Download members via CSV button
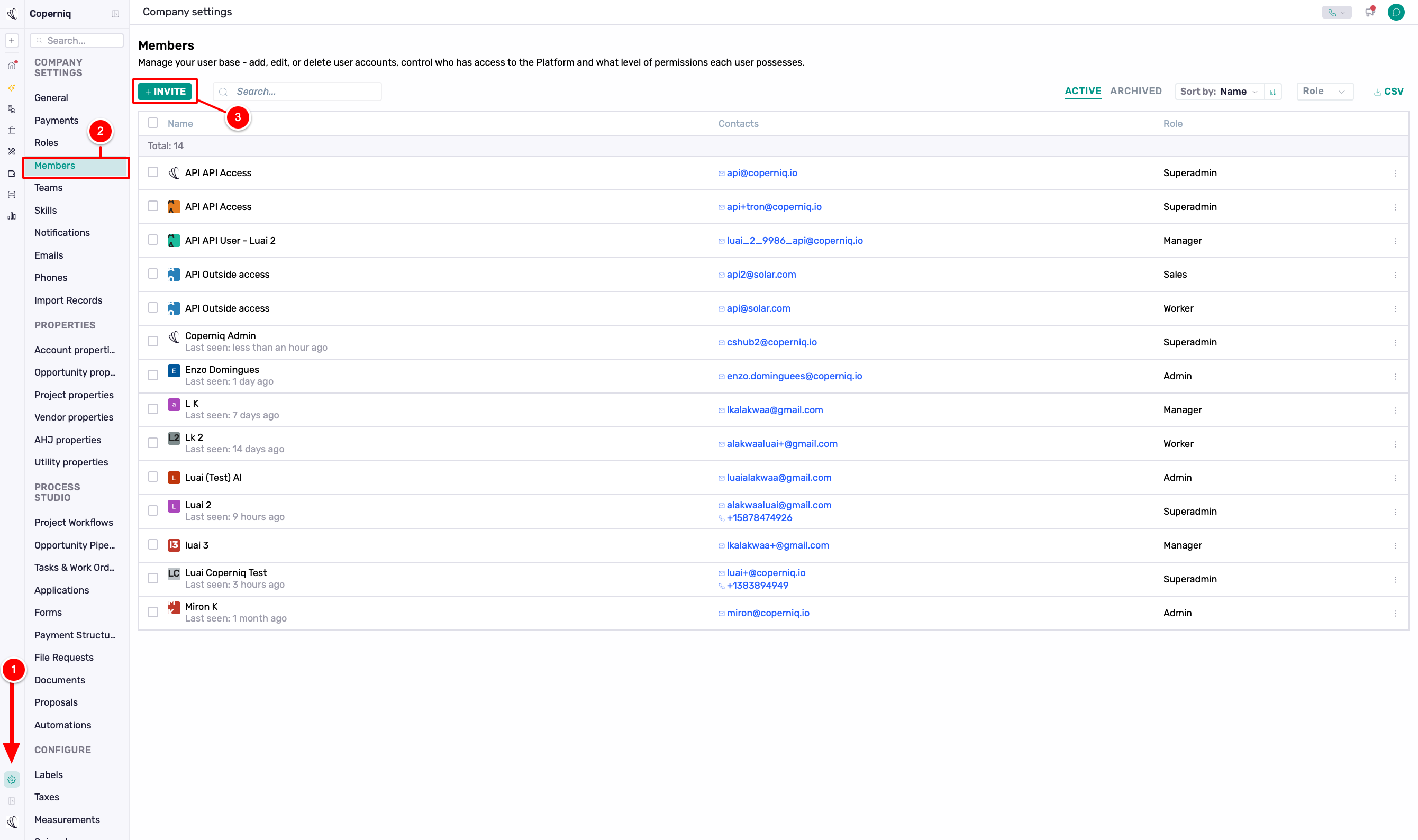The height and width of the screenshot is (840, 1418). click(1388, 92)
